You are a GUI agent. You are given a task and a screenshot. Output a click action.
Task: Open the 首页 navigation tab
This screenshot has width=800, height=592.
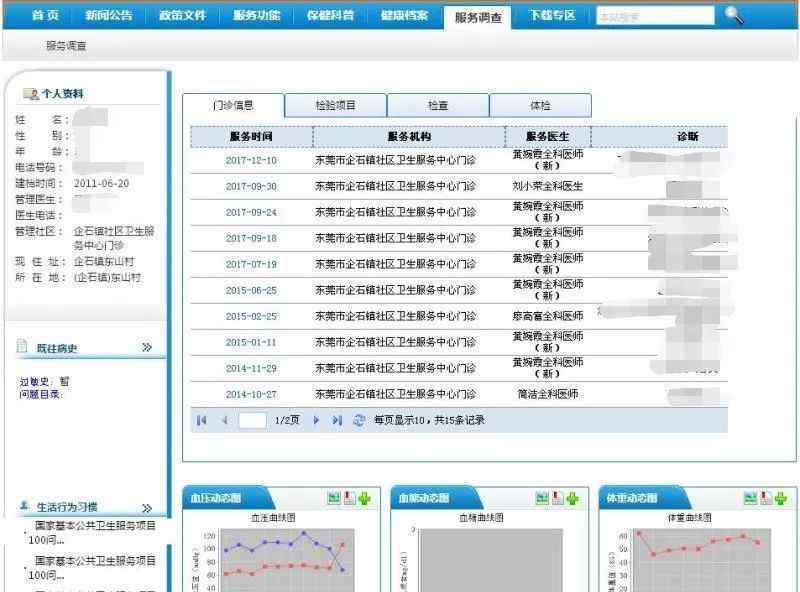45,15
